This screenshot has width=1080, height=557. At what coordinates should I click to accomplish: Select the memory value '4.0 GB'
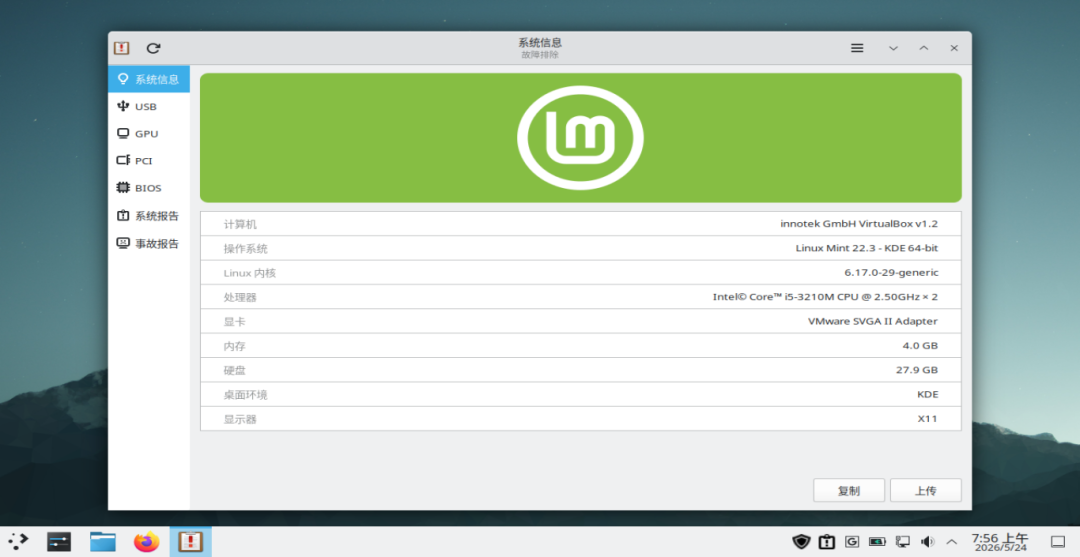click(920, 346)
